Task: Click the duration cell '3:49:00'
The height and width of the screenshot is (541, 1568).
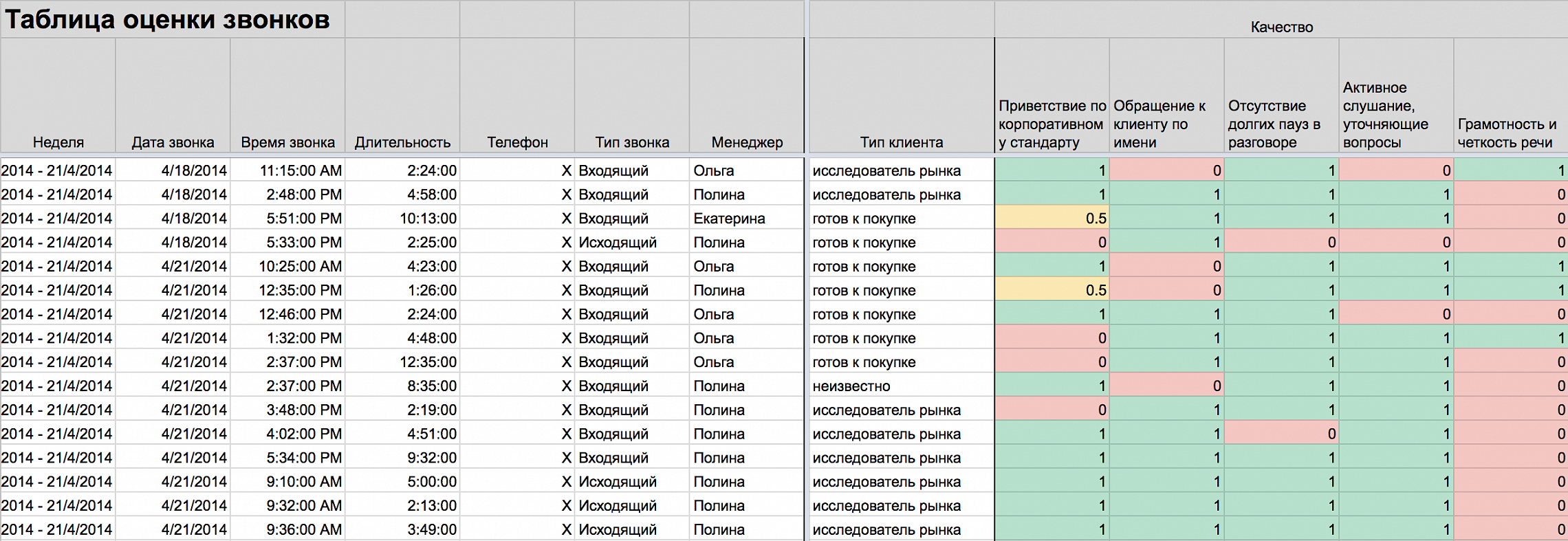Action: coord(402,529)
